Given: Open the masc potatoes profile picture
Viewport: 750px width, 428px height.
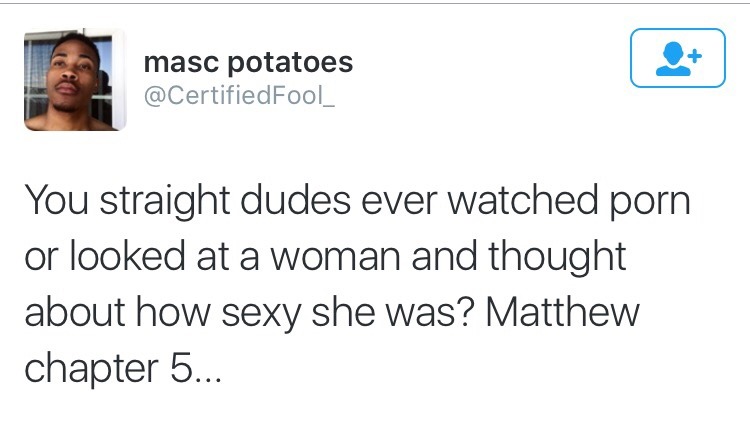Looking at the screenshot, I should pyautogui.click(x=75, y=80).
